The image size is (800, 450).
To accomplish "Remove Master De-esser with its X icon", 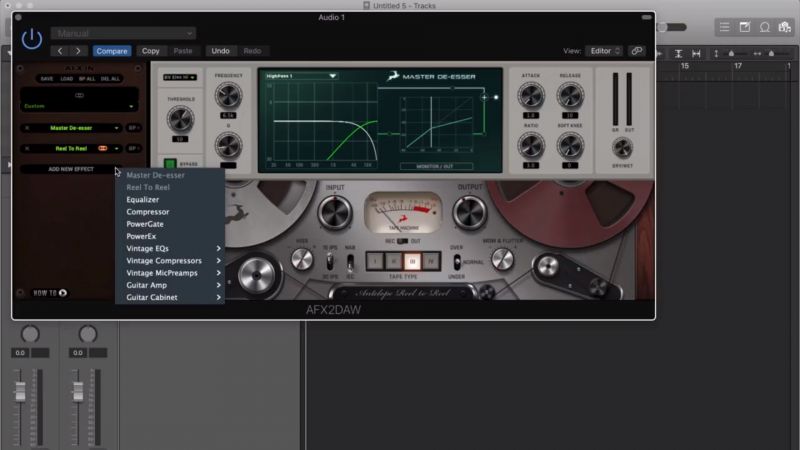I will tap(27, 128).
